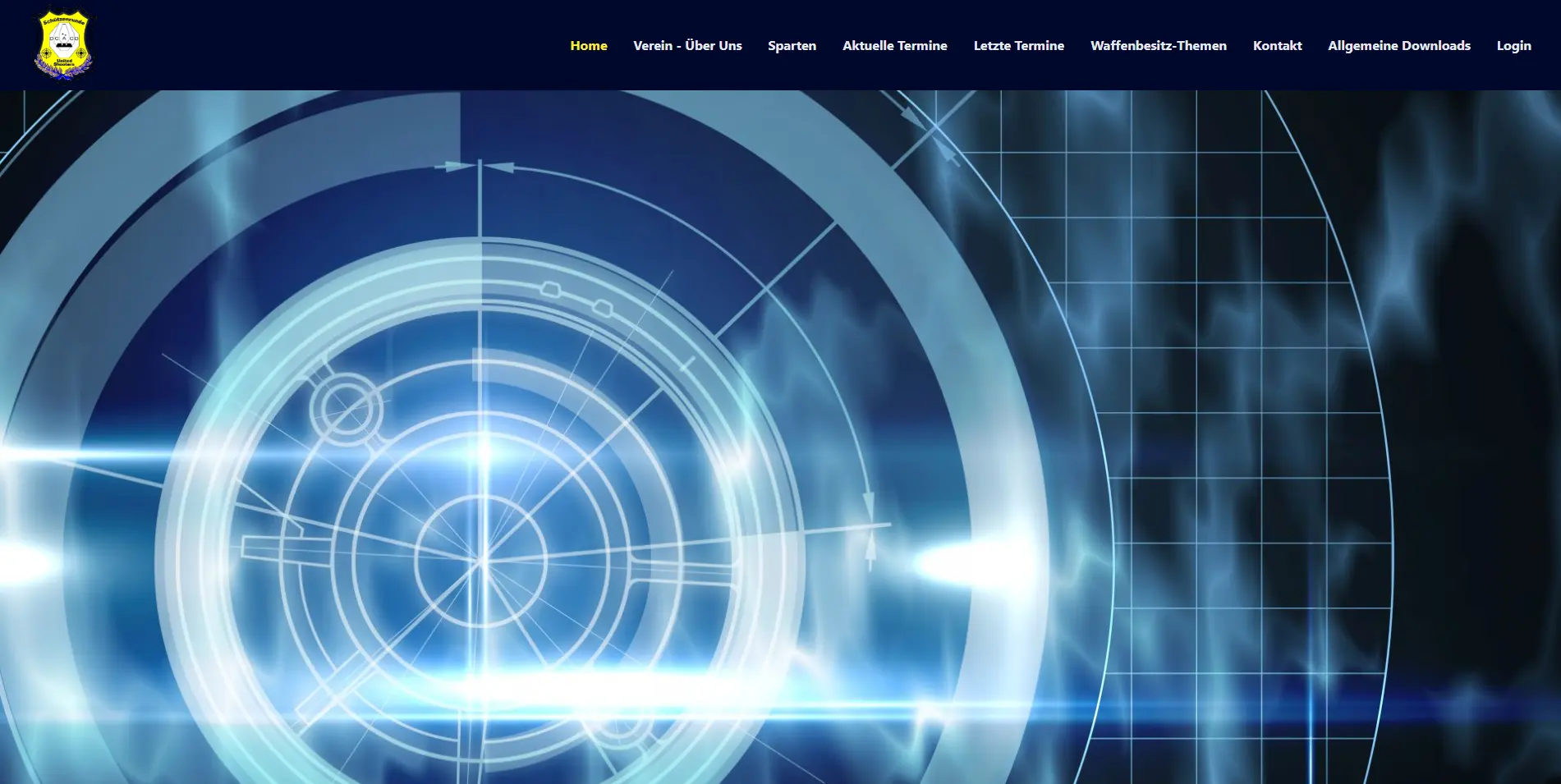1561x784 pixels.
Task: Expand the Waffenbesitz-Themen menu
Action: coord(1158,46)
